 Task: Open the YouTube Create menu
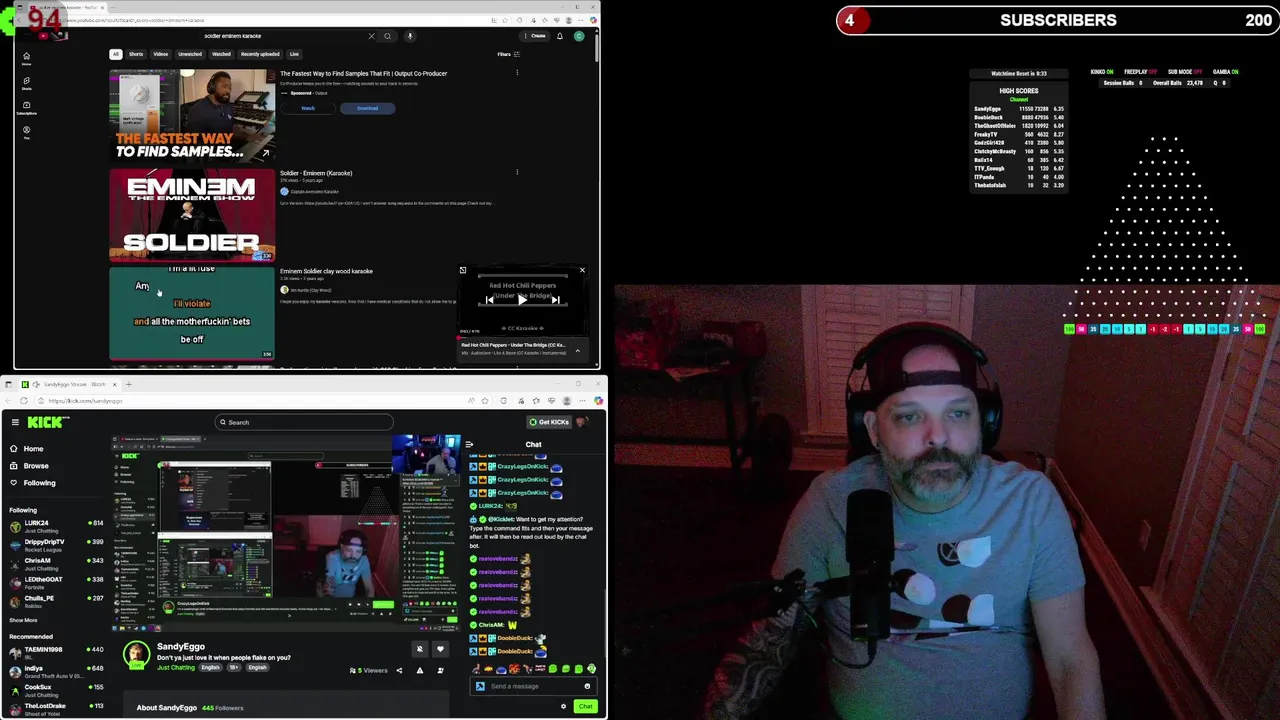point(536,36)
